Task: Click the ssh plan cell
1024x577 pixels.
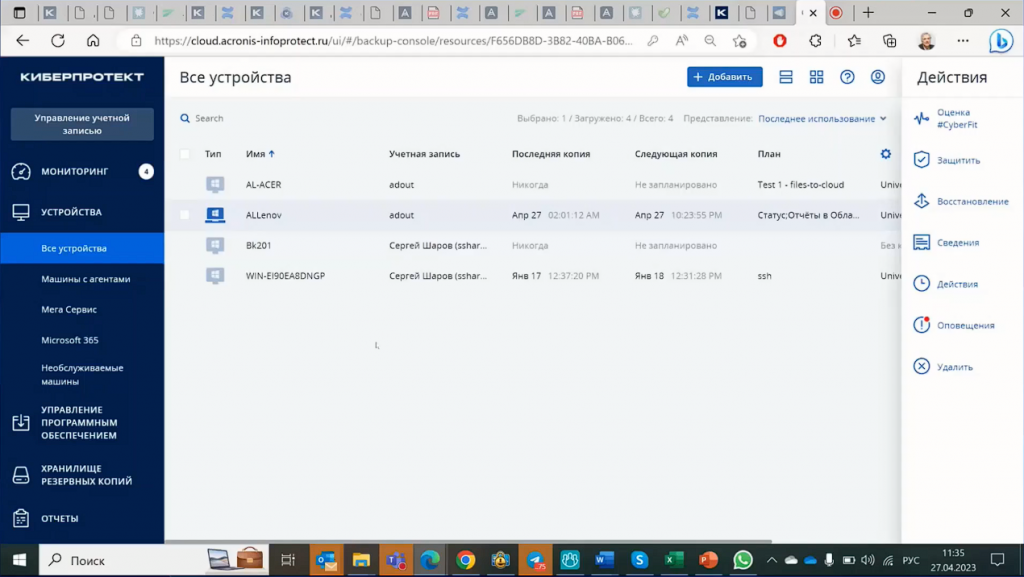Action: coord(765,275)
